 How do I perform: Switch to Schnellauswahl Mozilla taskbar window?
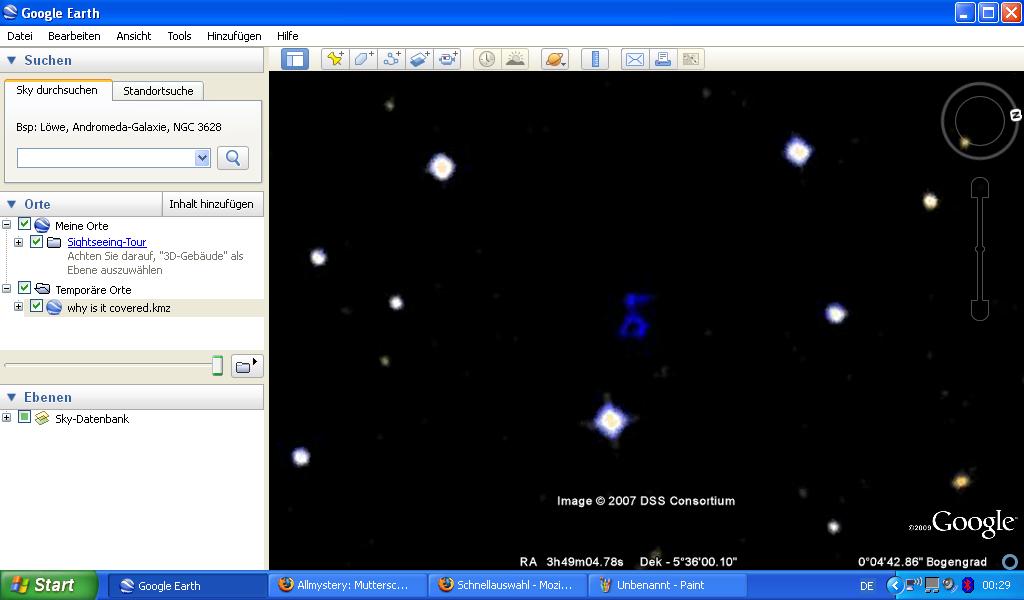point(507,585)
